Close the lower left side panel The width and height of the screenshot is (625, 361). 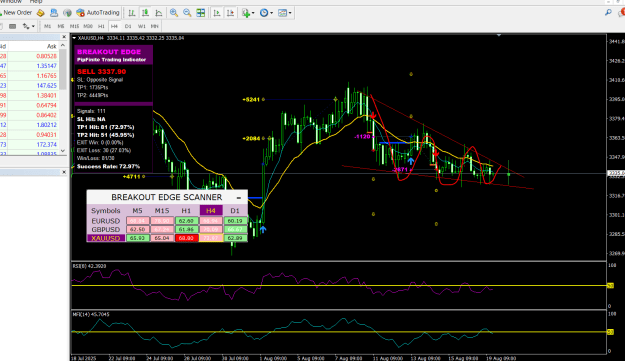click(64, 172)
